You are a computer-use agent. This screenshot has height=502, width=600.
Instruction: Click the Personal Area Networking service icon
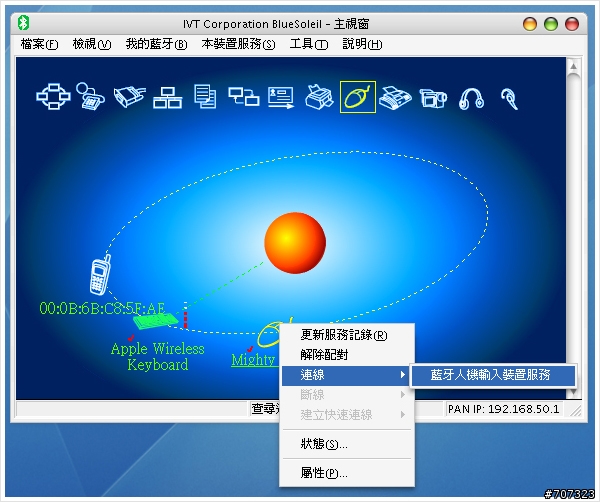[53, 96]
